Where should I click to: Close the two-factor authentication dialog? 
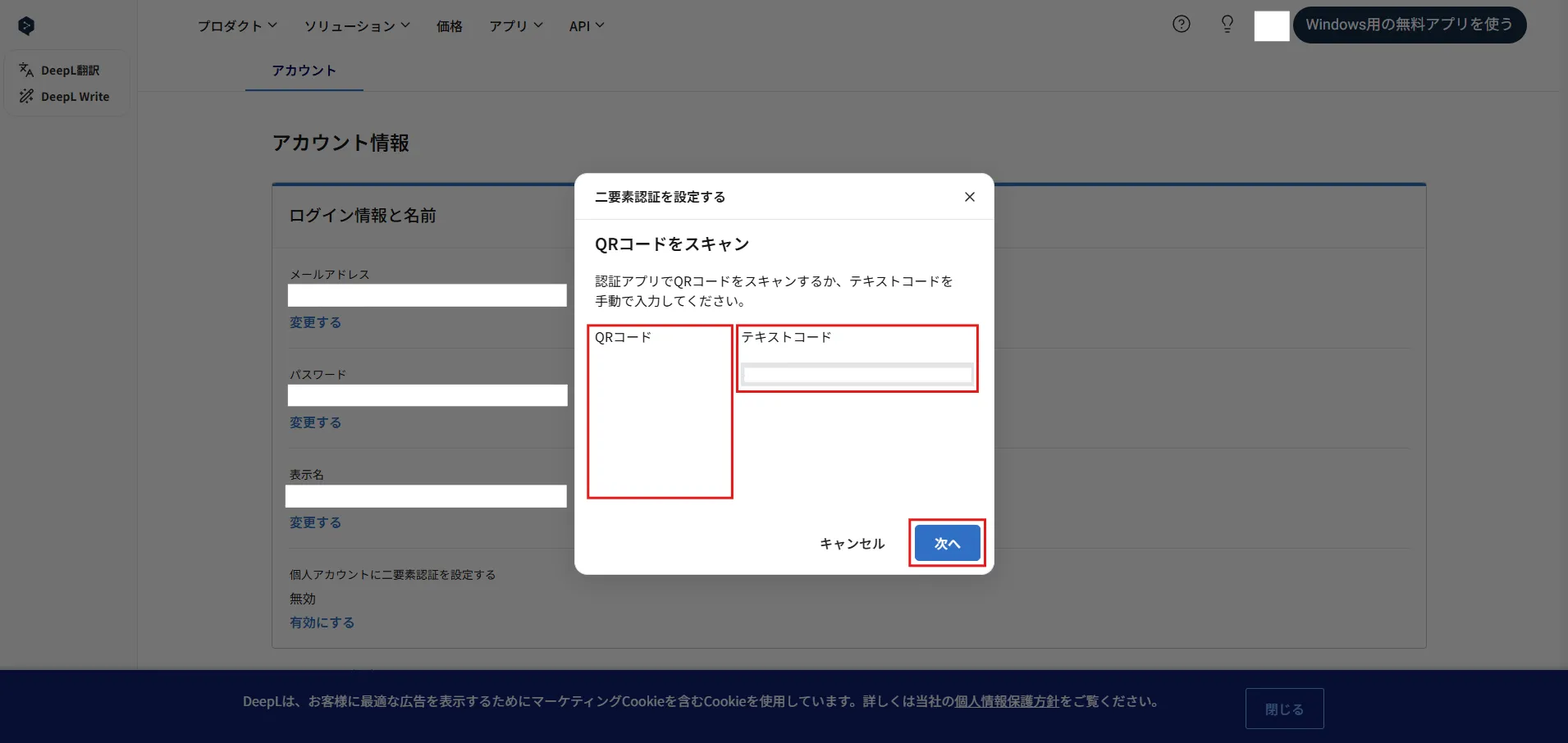969,197
